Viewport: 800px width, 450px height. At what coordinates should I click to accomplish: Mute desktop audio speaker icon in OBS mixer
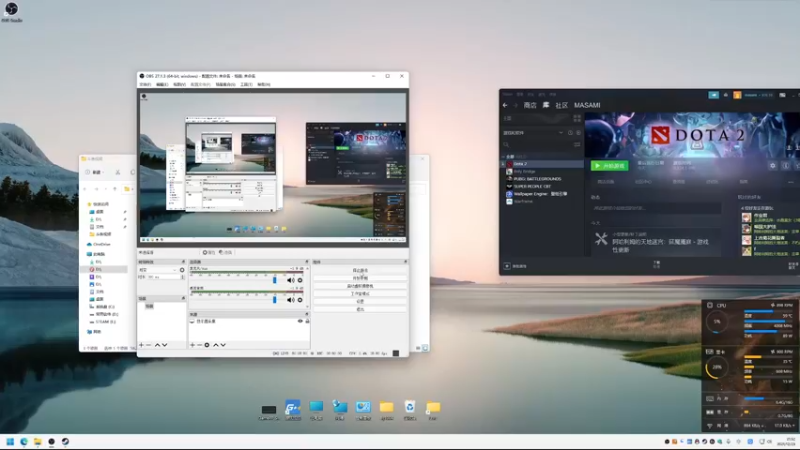[x=290, y=280]
